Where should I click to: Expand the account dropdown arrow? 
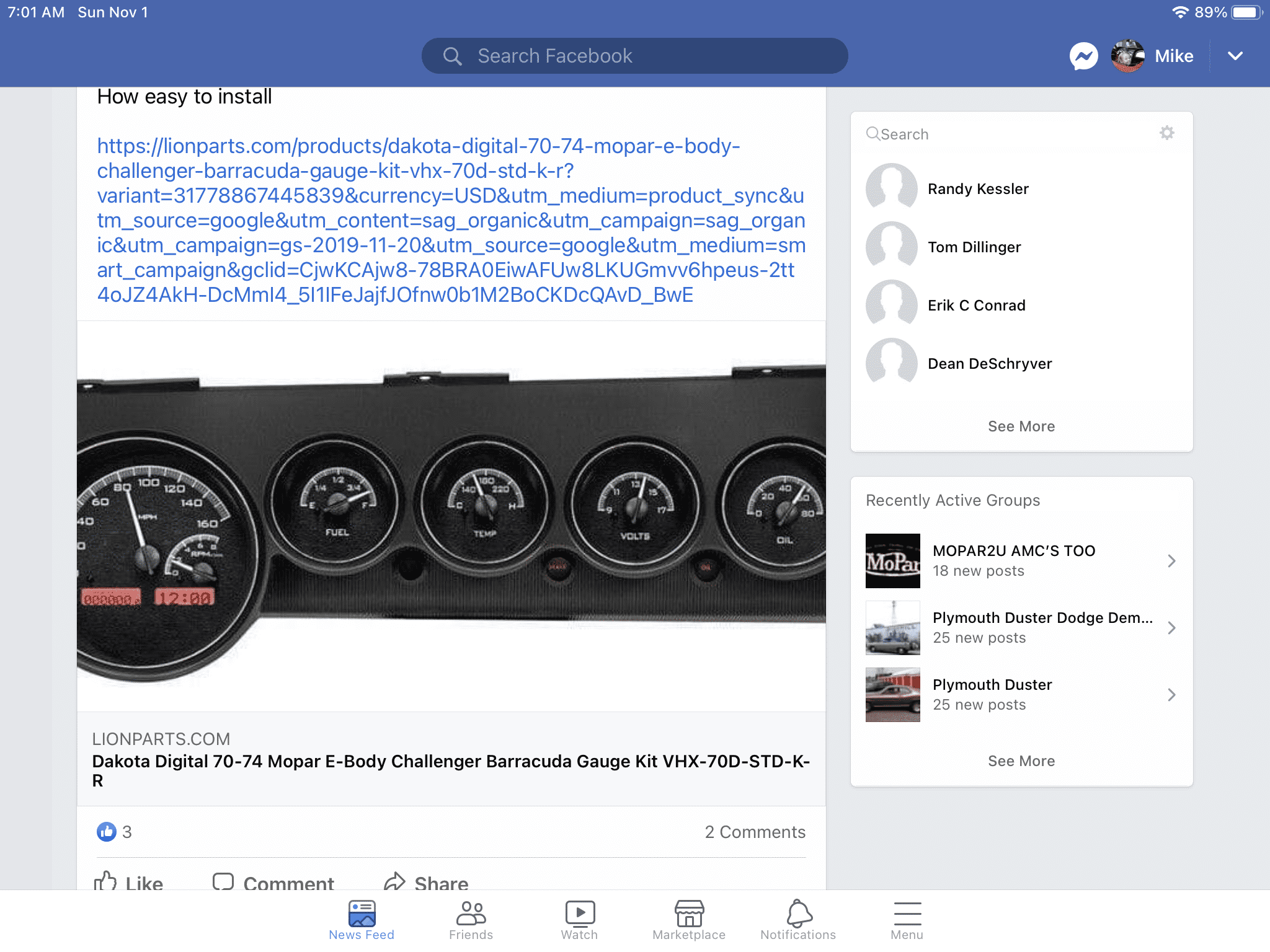click(1235, 56)
